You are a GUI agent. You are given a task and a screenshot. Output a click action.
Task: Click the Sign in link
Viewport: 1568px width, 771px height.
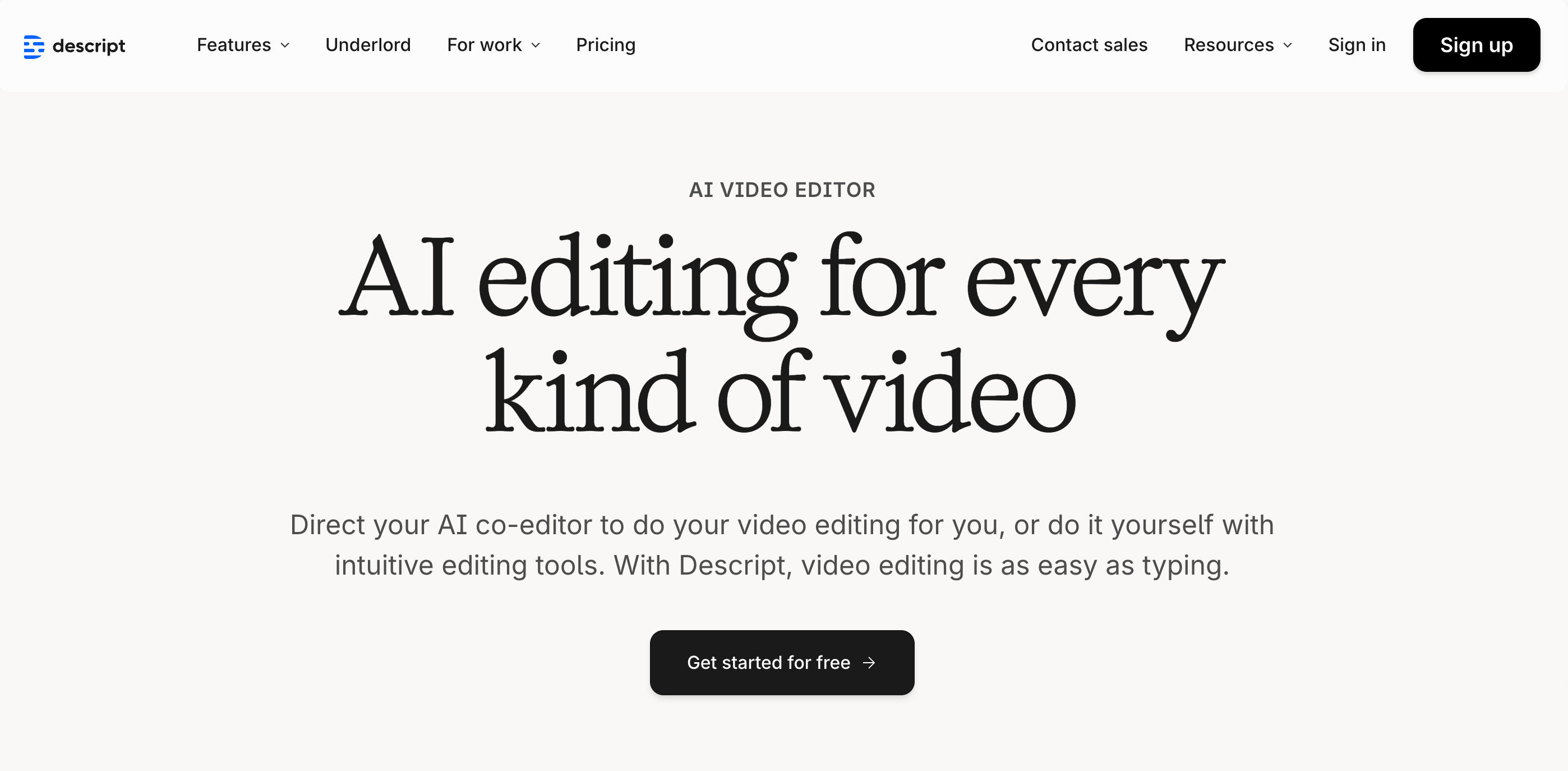pos(1357,44)
